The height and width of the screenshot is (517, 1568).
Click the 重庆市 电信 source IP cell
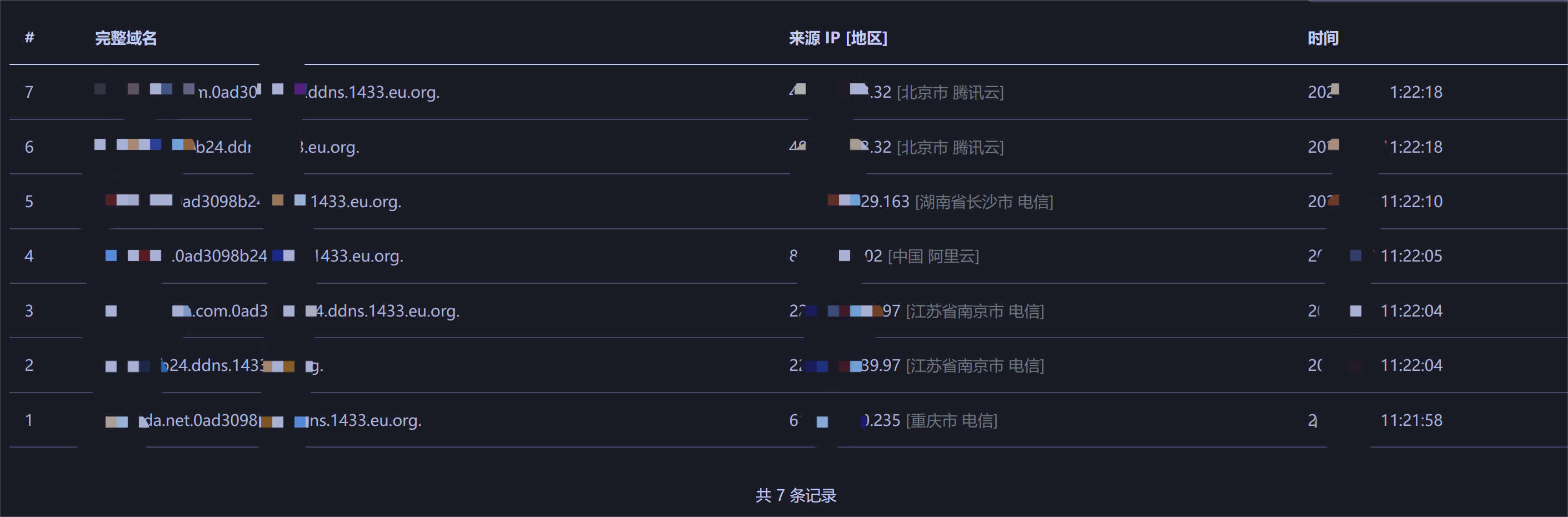(x=893, y=420)
